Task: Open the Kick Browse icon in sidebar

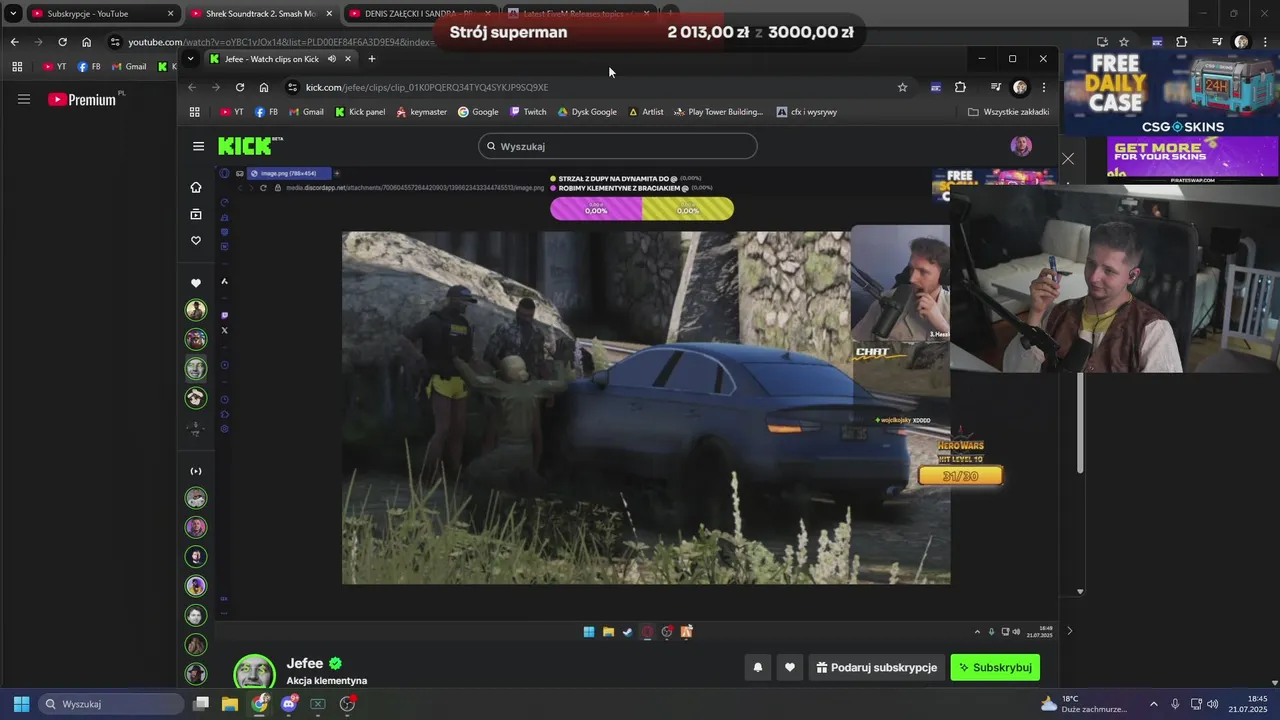Action: pyautogui.click(x=196, y=214)
